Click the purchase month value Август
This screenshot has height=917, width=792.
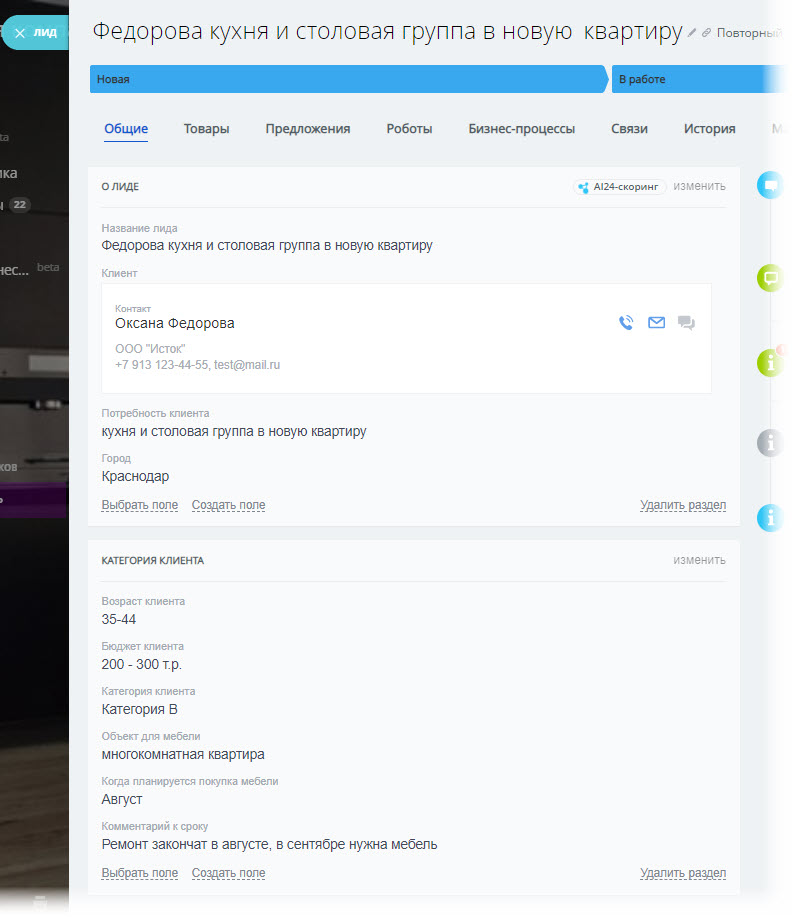[122, 799]
